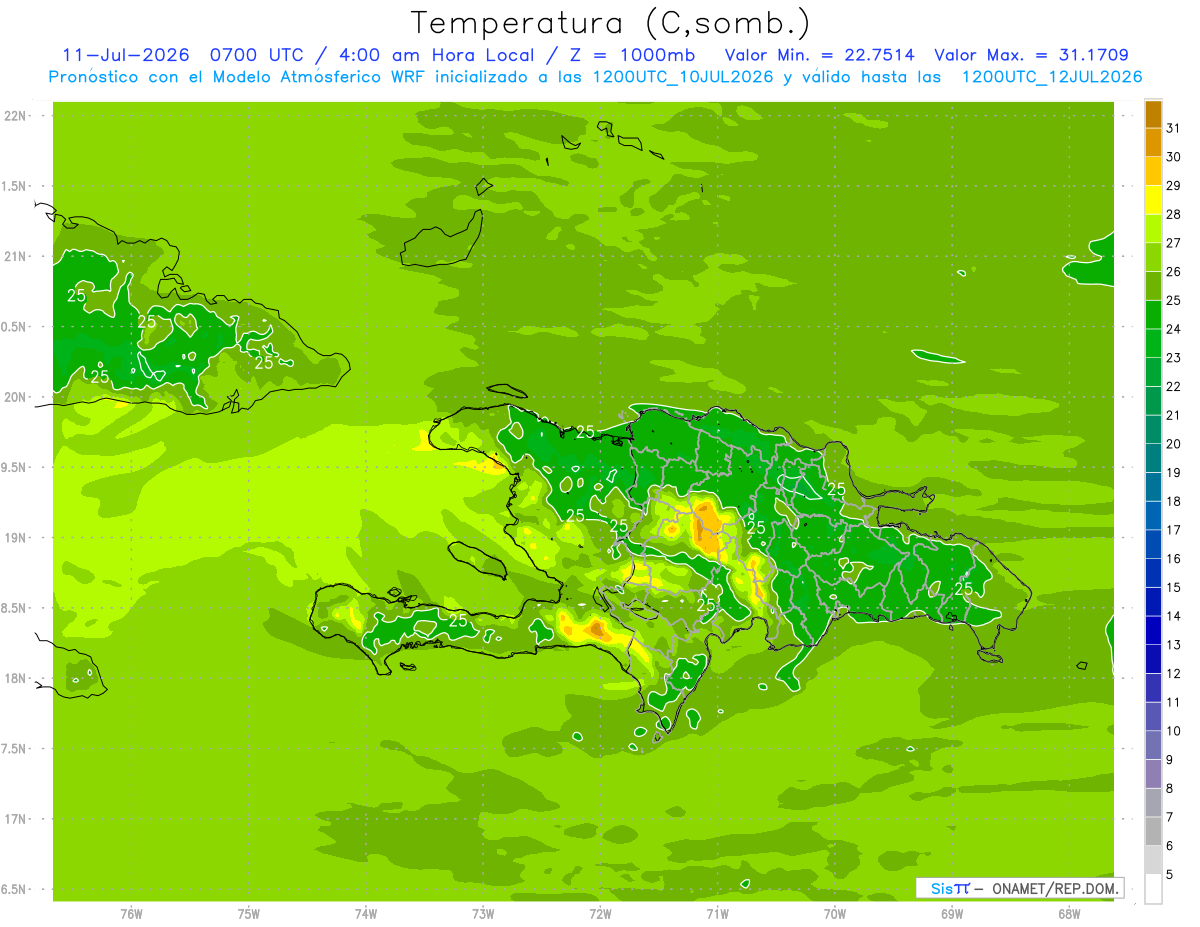1200x927 pixels.
Task: Click the "19N" latitude axis label
Action: click(15, 538)
